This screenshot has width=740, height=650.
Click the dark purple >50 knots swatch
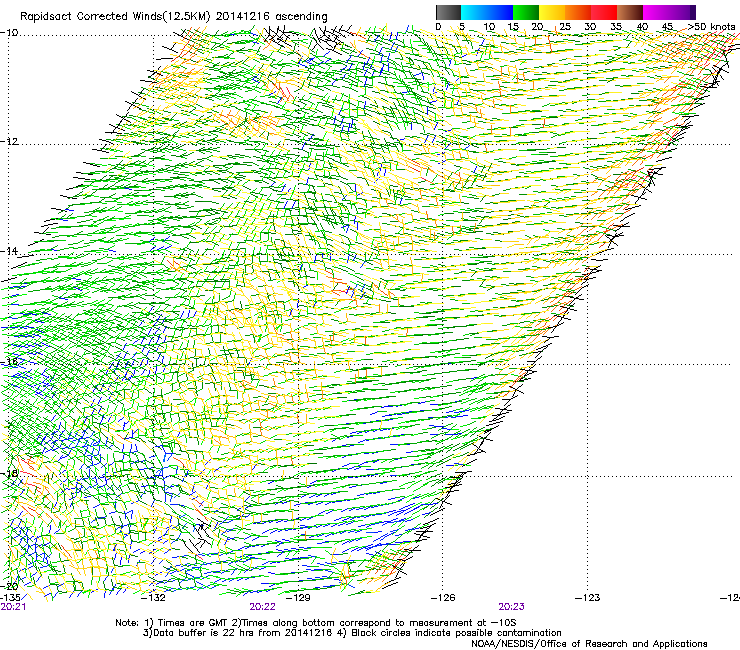693,12
